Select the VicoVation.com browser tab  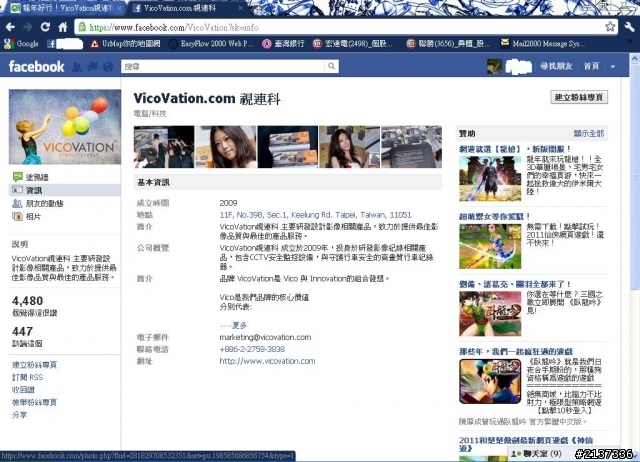pyautogui.click(x=186, y=8)
